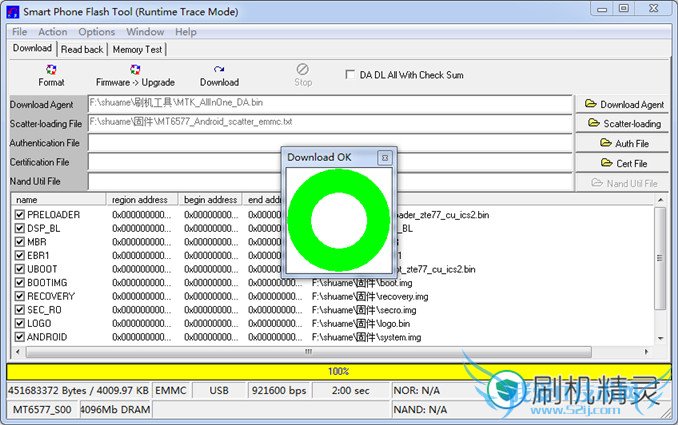Close the Download OK popup
Screen dimensions: 678x425
pyautogui.click(x=384, y=158)
